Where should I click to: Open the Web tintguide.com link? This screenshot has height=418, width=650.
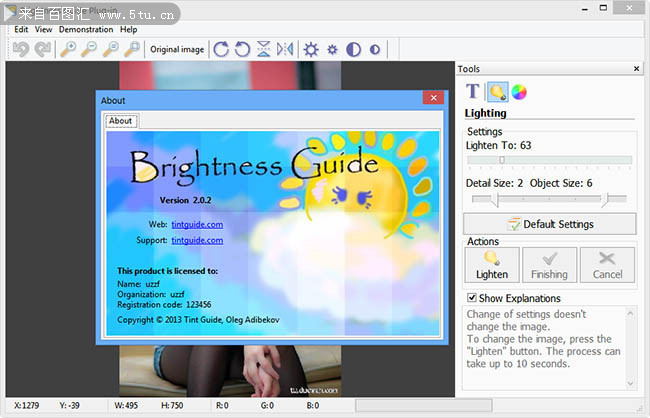click(197, 224)
